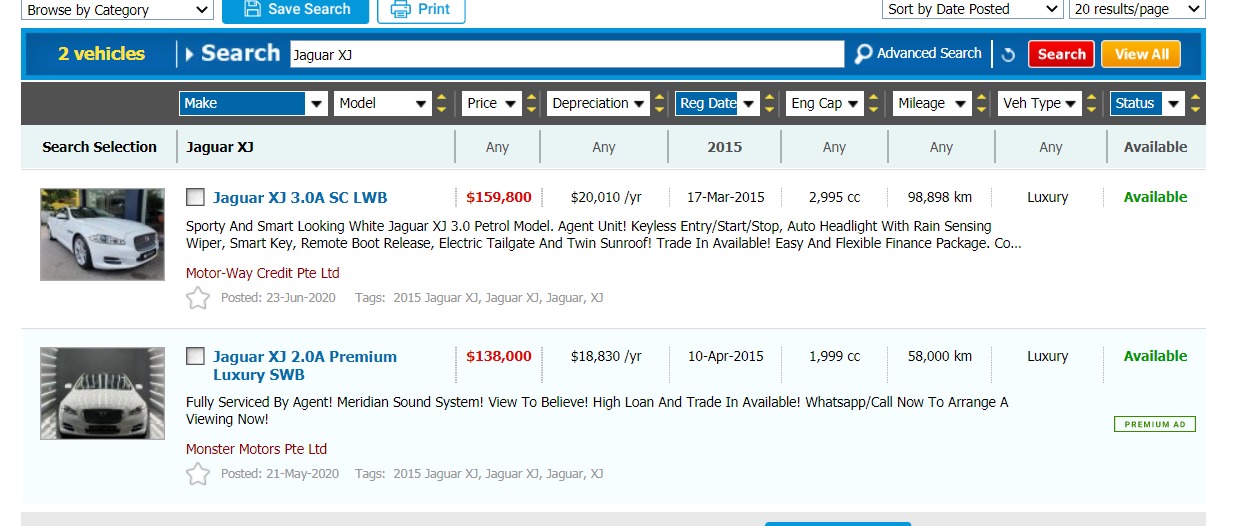Click the Reg Date sort arrows icon
This screenshot has height=526, width=1251.
[770, 104]
